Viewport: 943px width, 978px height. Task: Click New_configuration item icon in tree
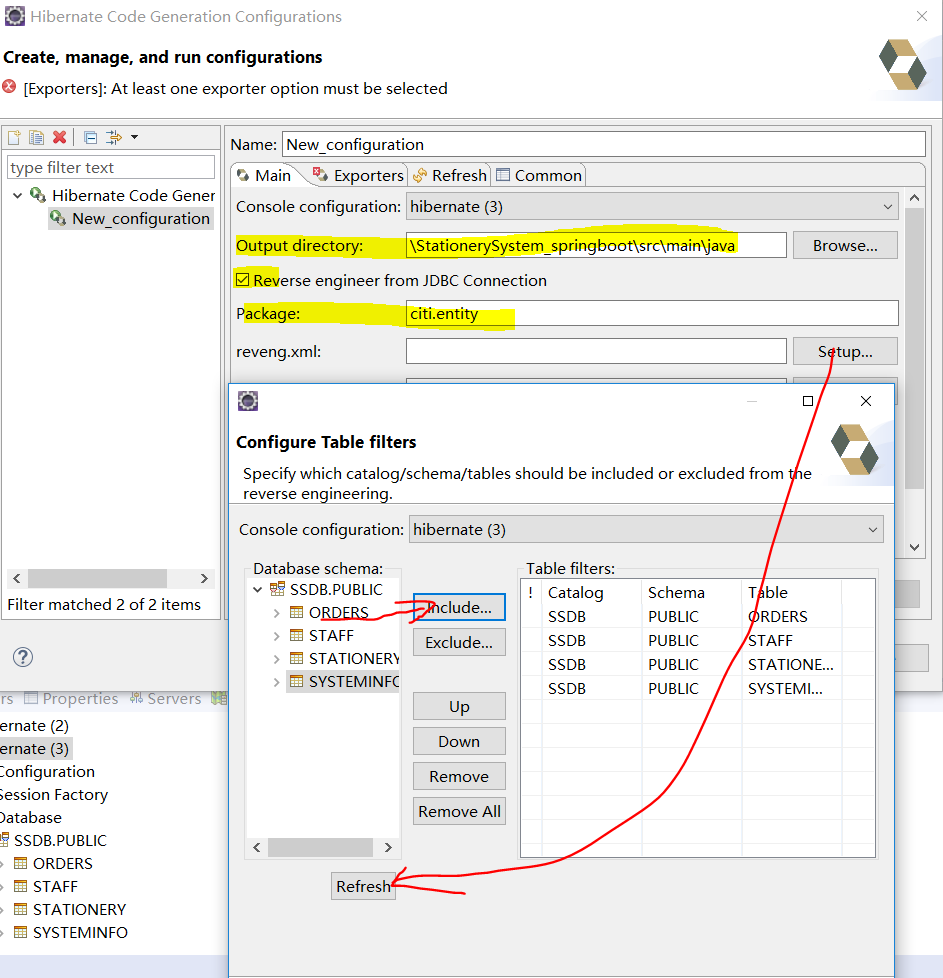pos(58,218)
